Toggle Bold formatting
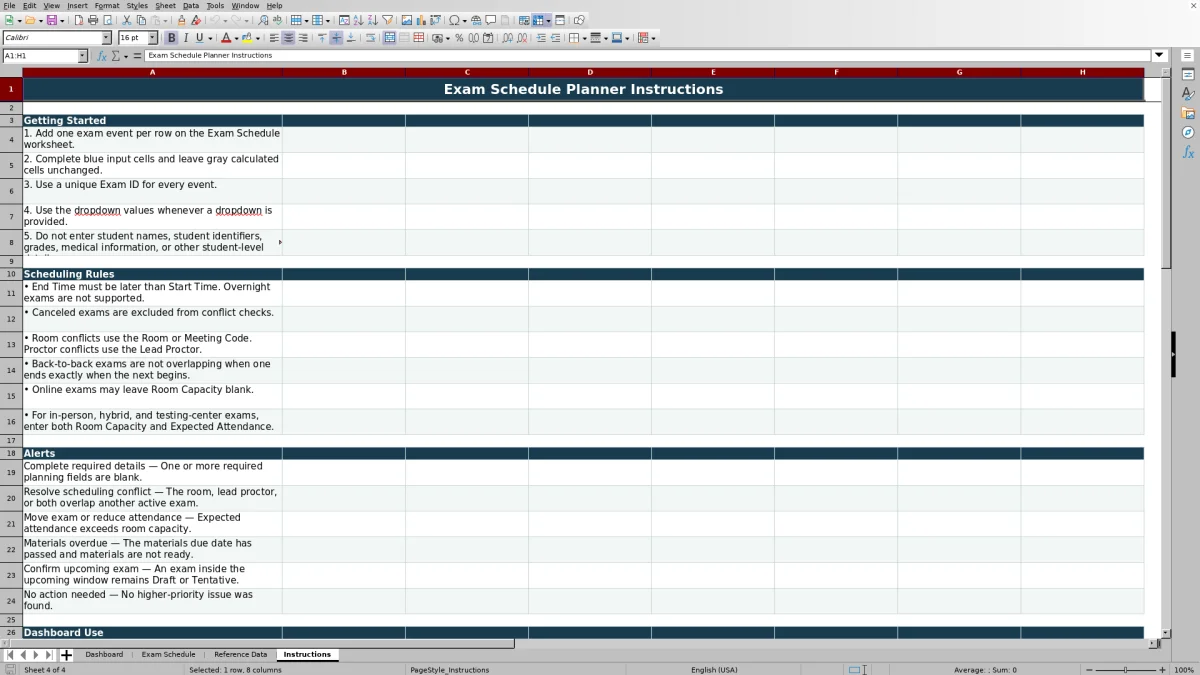The height and width of the screenshot is (675, 1200). click(171, 38)
